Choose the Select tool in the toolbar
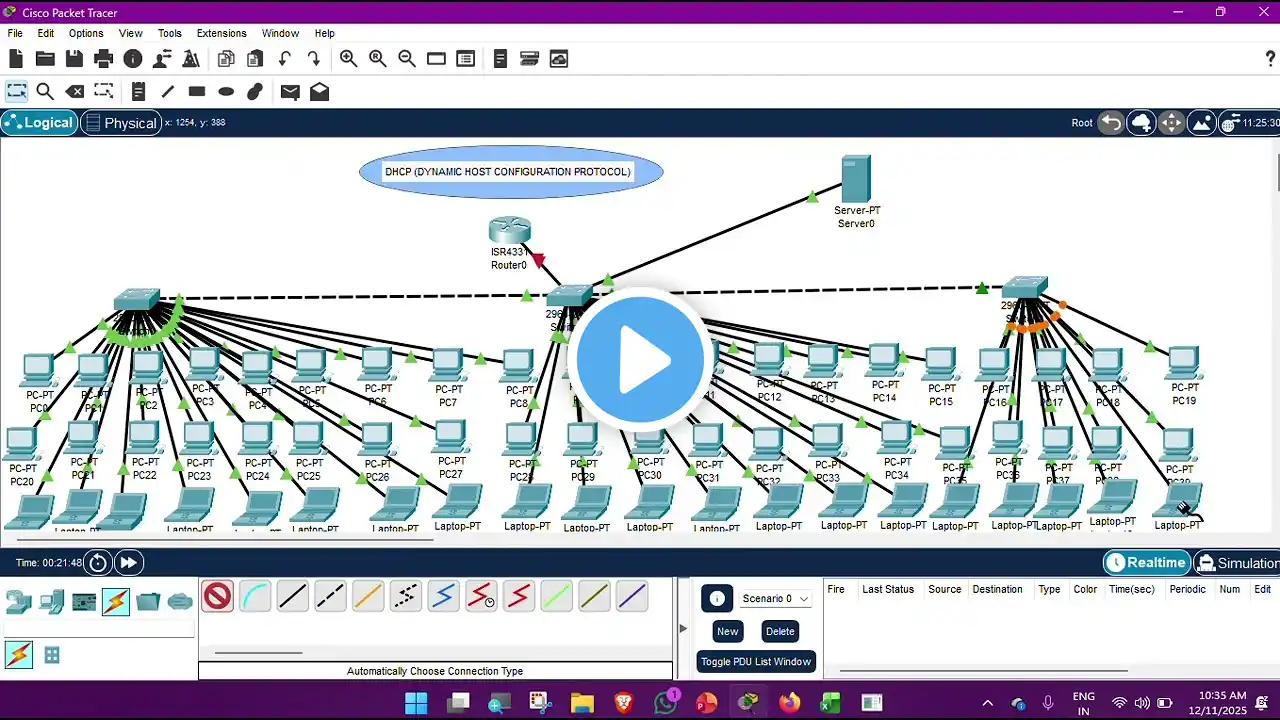Image resolution: width=1280 pixels, height=720 pixels. pyautogui.click(x=17, y=92)
